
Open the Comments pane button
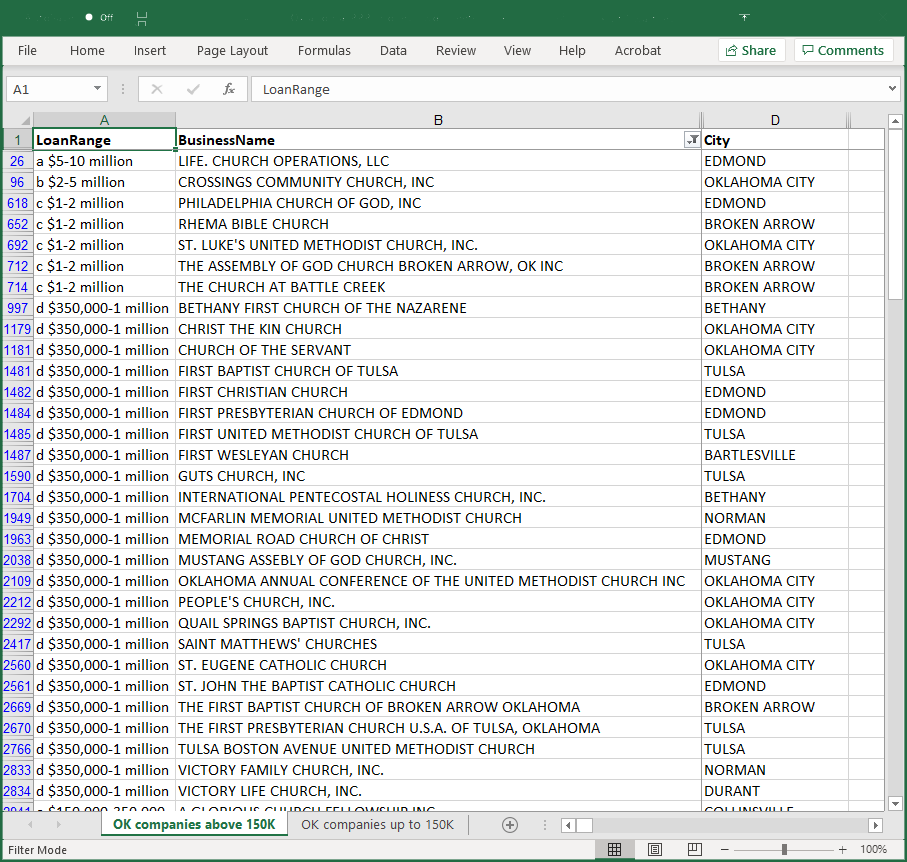click(x=843, y=50)
